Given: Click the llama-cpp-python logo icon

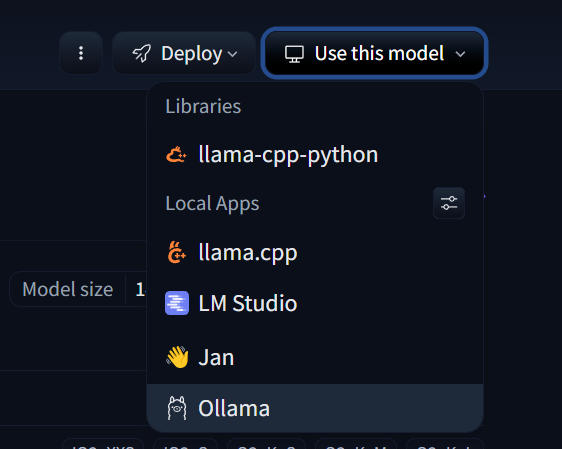Looking at the screenshot, I should tap(176, 155).
